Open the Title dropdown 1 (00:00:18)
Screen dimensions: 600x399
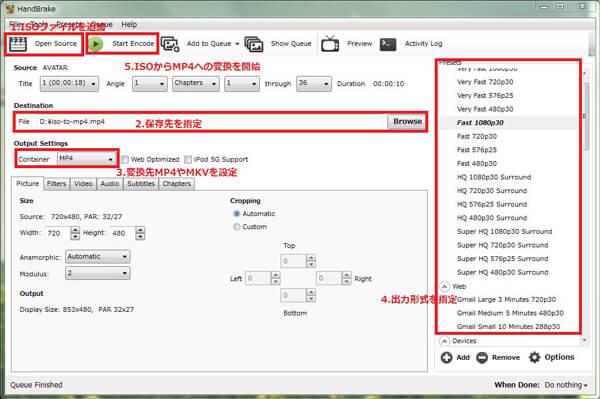click(69, 83)
